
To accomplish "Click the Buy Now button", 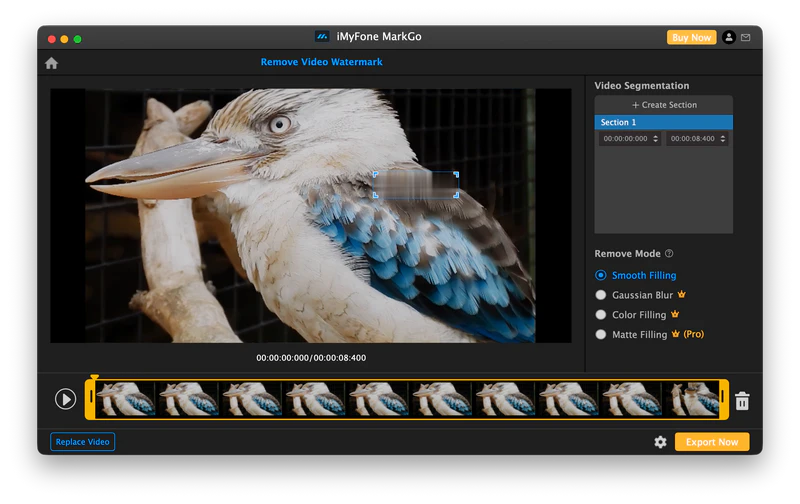I will (x=691, y=37).
